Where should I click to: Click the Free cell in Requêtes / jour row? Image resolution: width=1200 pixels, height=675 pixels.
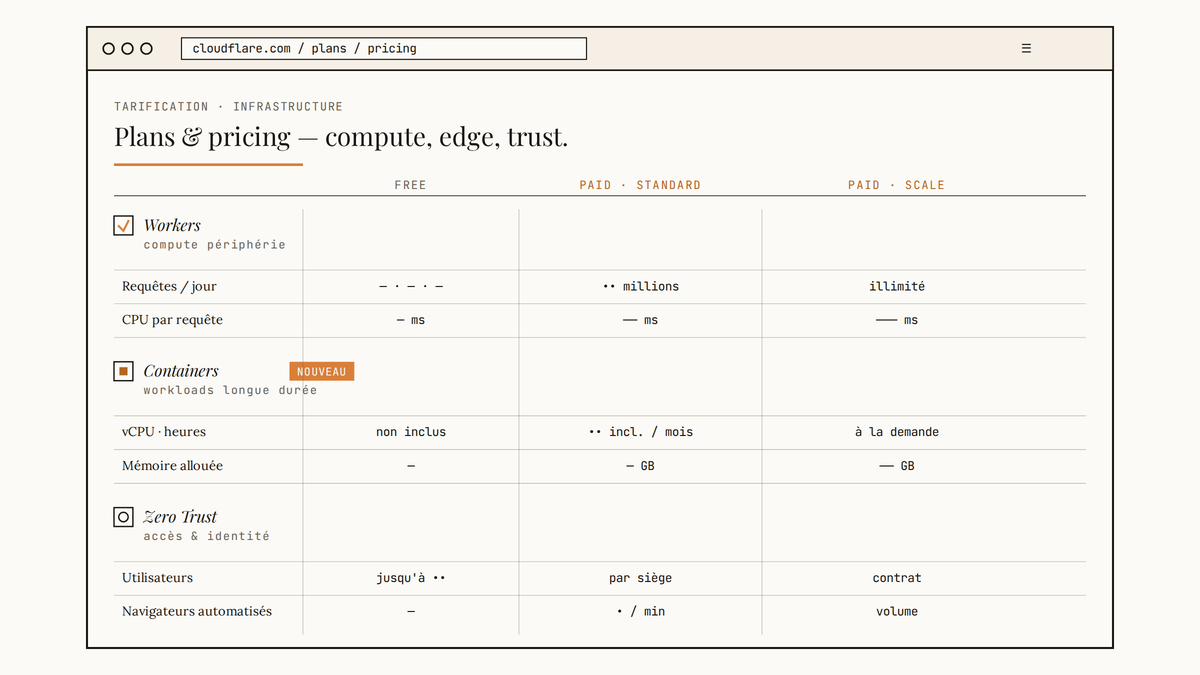411,287
